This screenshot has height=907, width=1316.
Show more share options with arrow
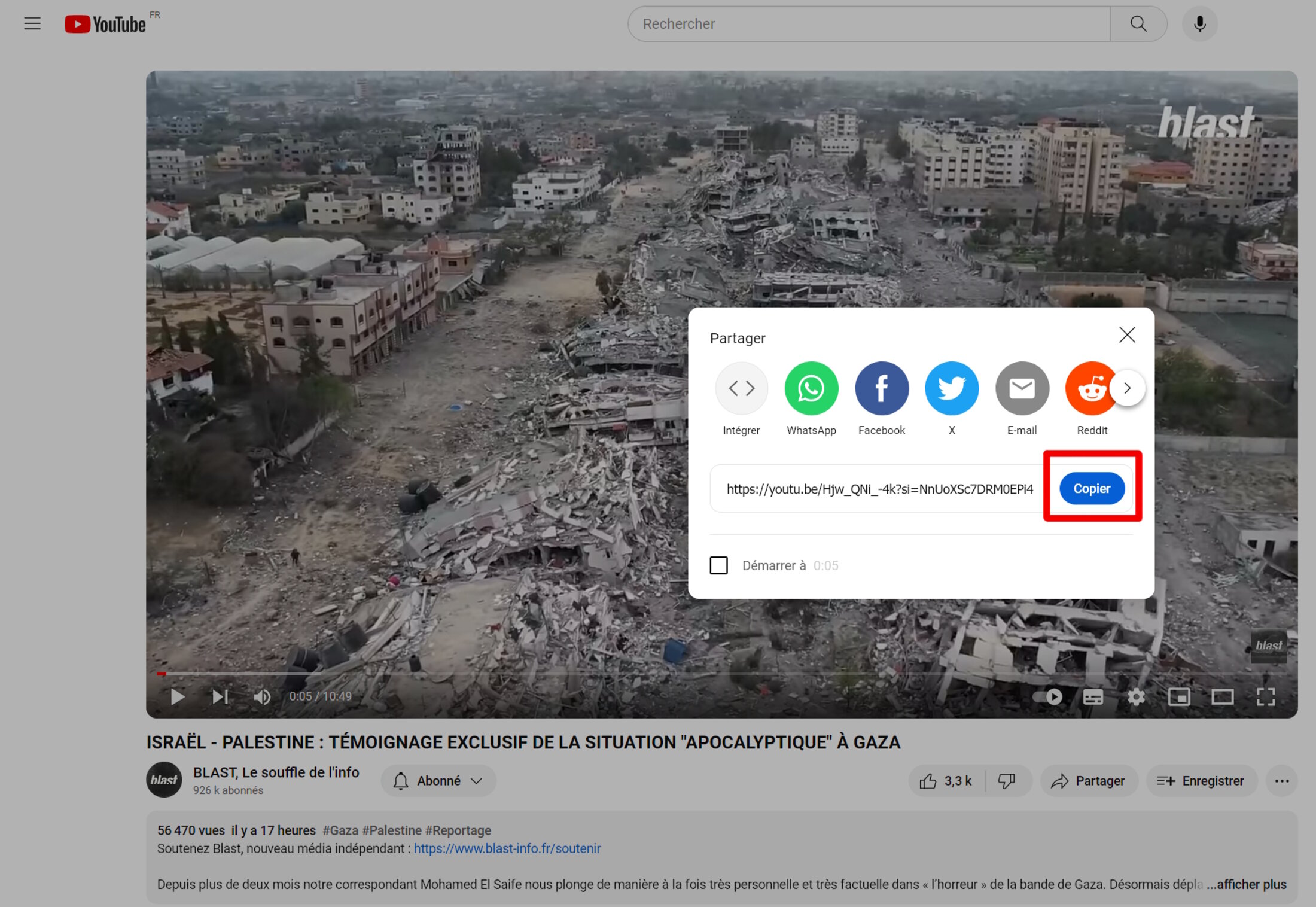coord(1128,388)
